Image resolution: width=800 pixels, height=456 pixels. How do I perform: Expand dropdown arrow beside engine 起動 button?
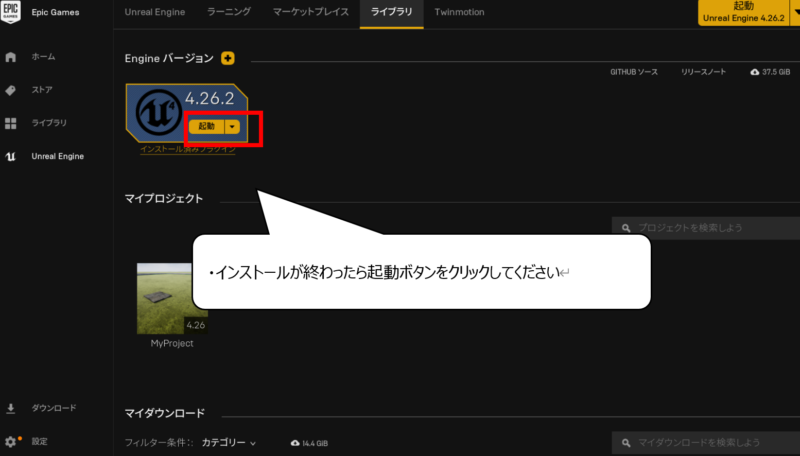[x=232, y=126]
